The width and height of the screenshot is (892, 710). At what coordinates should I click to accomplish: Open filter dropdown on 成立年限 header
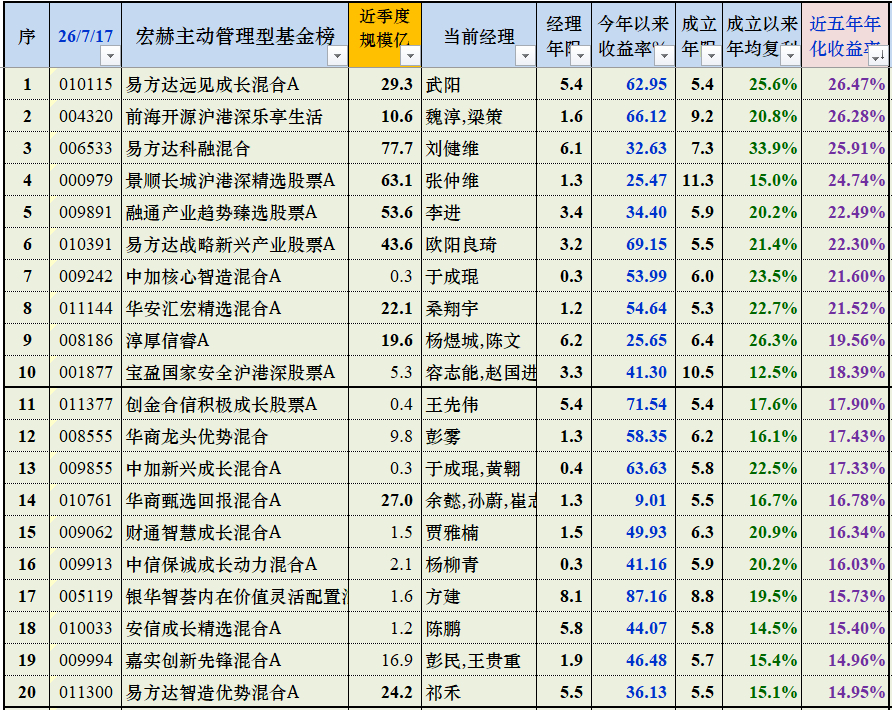click(711, 56)
